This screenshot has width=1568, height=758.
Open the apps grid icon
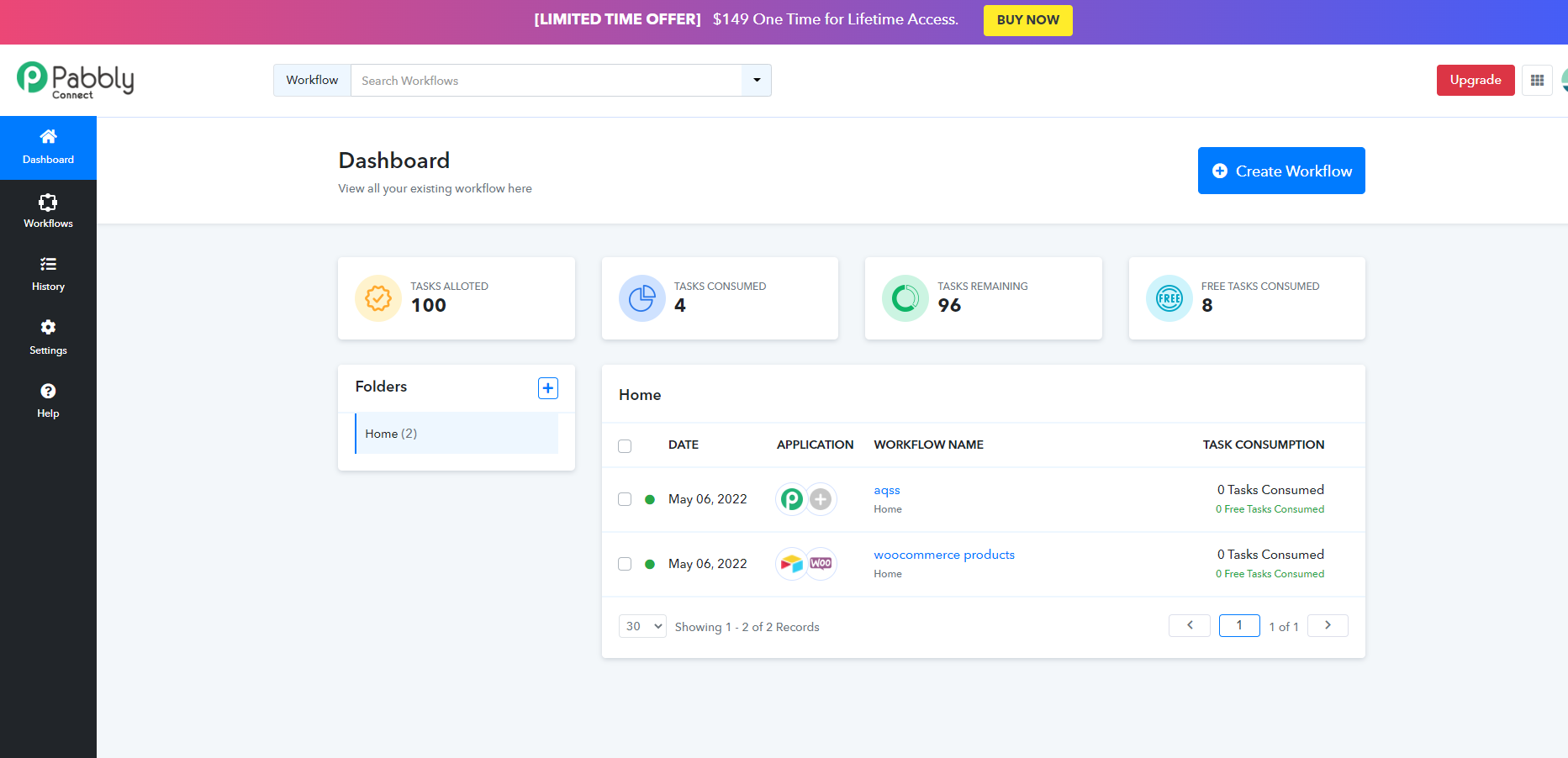(1537, 81)
